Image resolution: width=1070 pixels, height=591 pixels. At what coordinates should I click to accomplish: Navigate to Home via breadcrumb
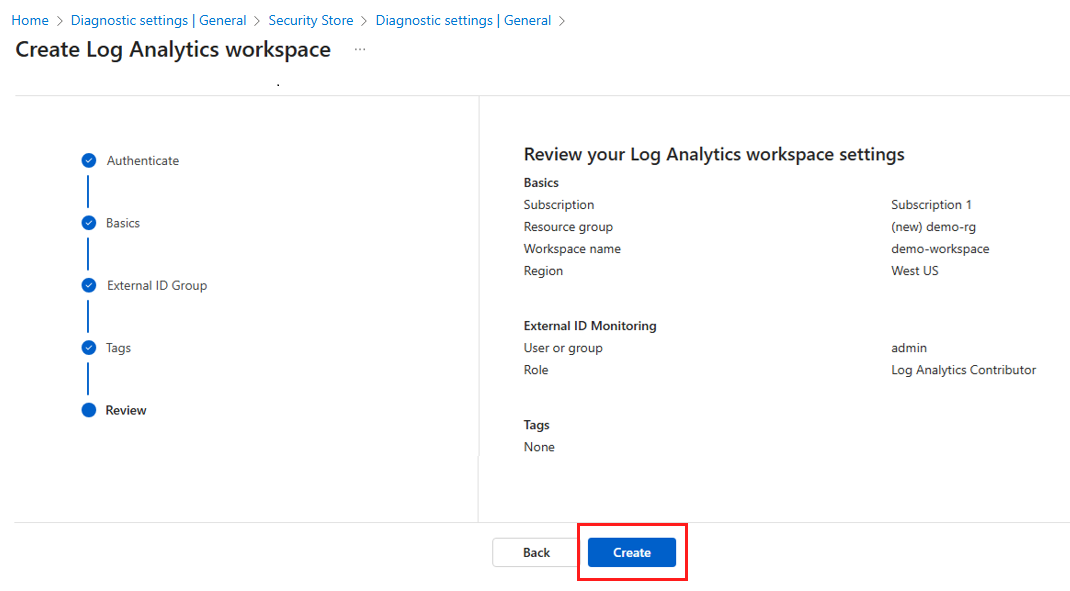[x=29, y=20]
